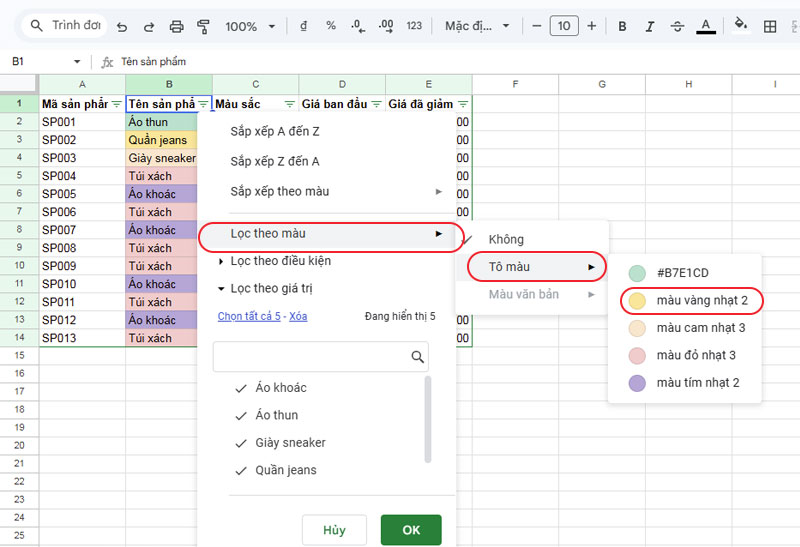Toggle italic formatting
Screen dimensions: 800x547
[649, 26]
